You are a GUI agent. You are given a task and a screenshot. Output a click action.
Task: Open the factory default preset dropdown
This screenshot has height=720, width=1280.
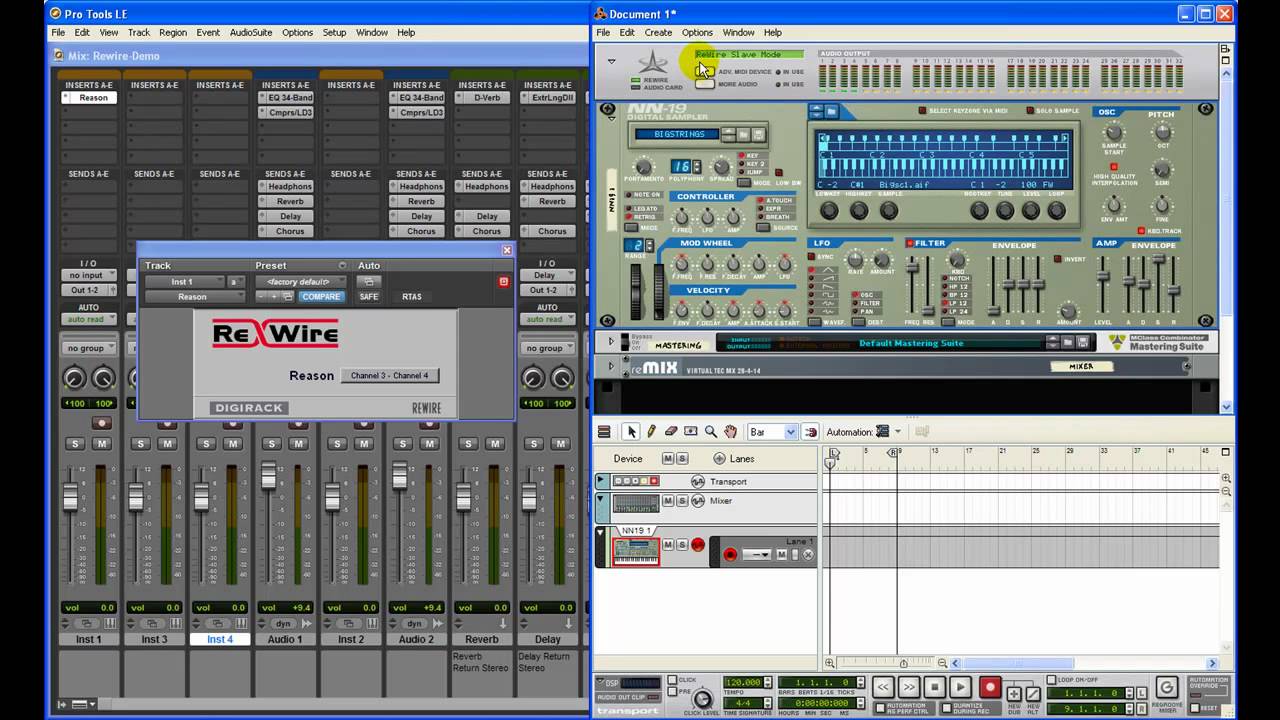click(x=300, y=282)
